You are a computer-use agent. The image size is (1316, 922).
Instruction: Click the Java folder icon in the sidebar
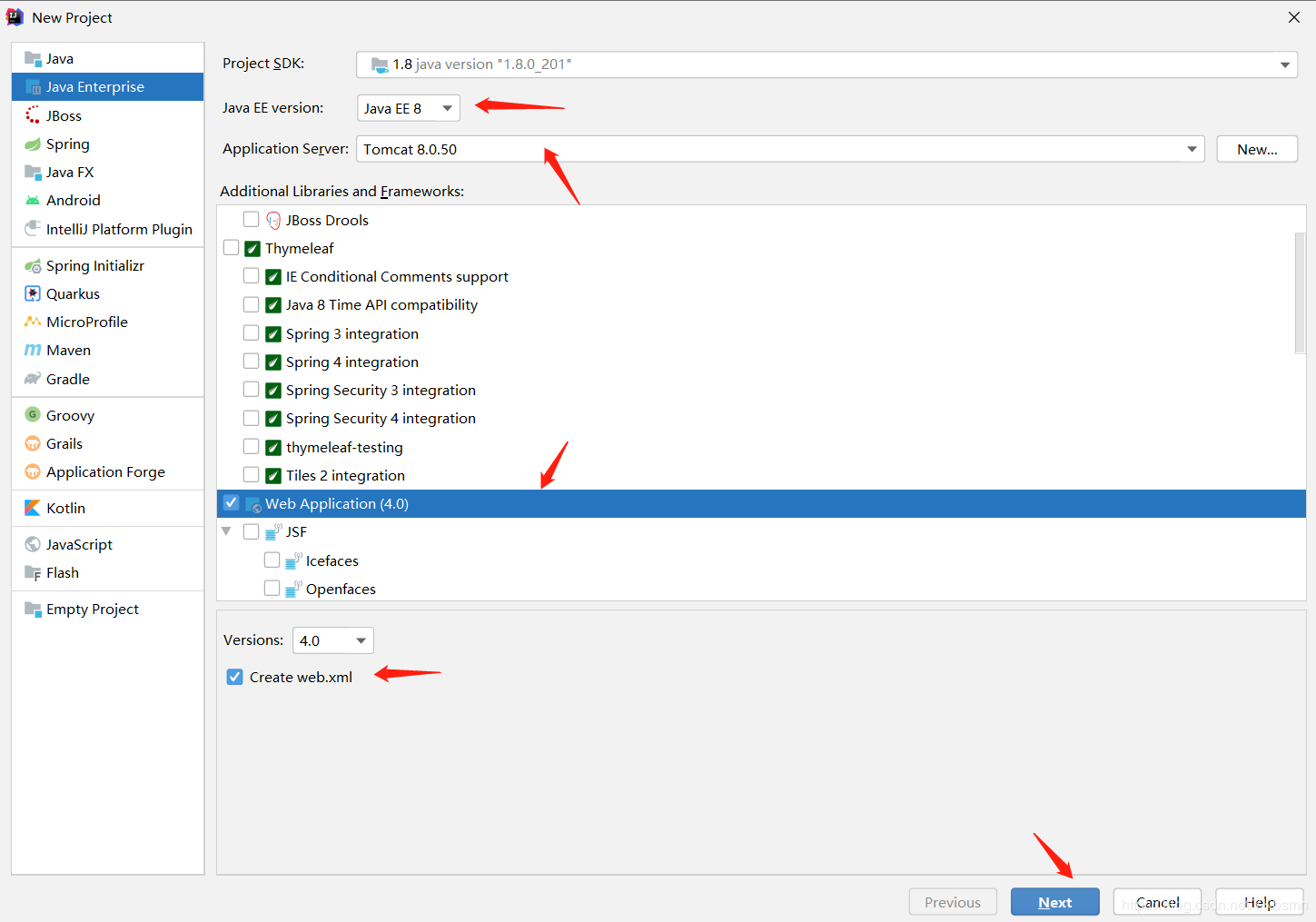point(33,59)
